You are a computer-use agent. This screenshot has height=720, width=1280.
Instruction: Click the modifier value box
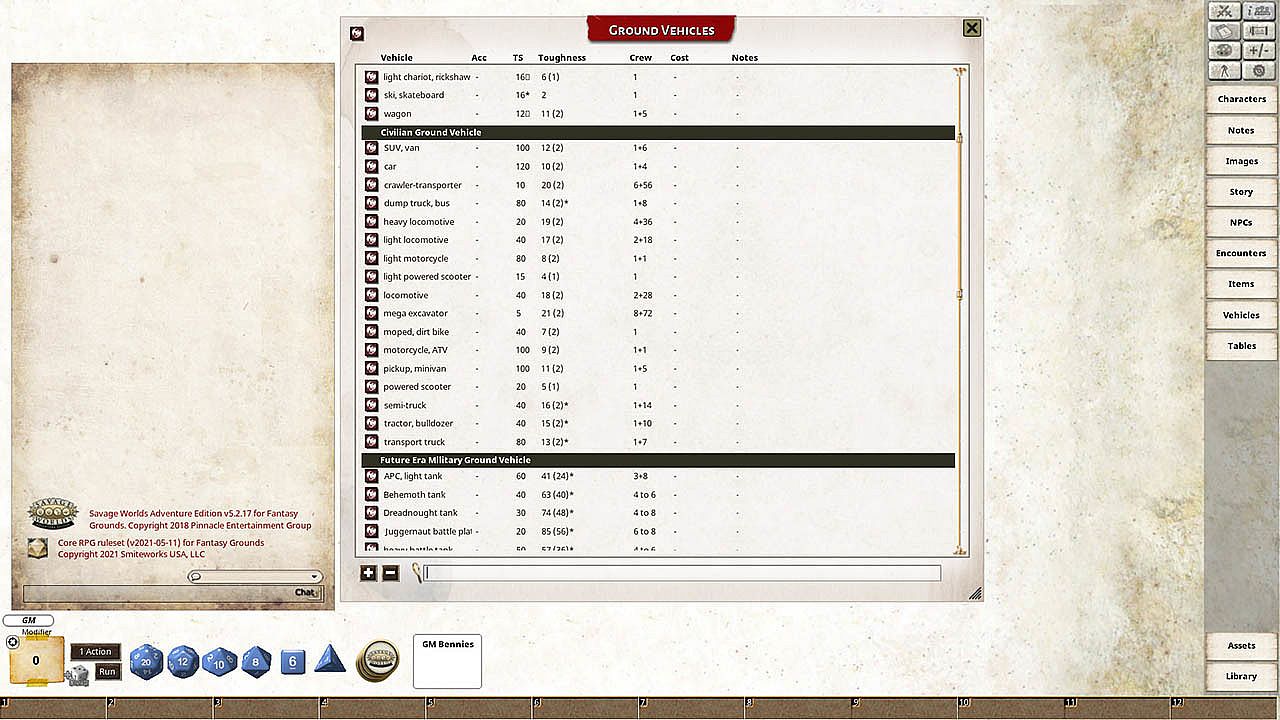coord(36,660)
